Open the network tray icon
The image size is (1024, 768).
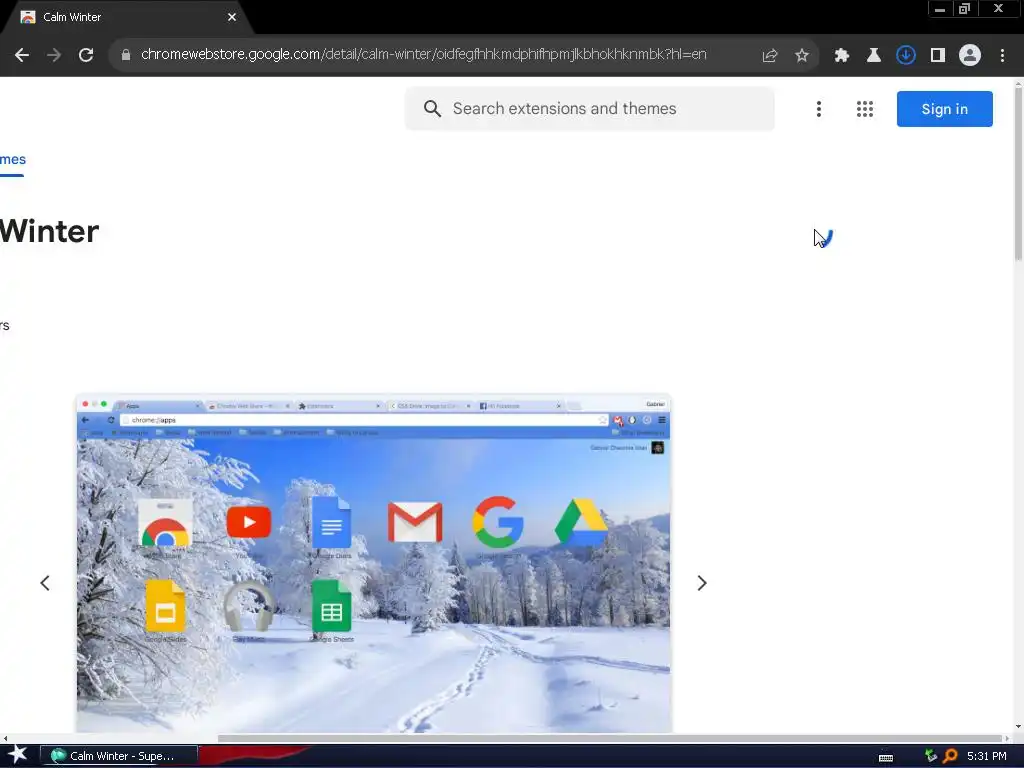pos(931,756)
